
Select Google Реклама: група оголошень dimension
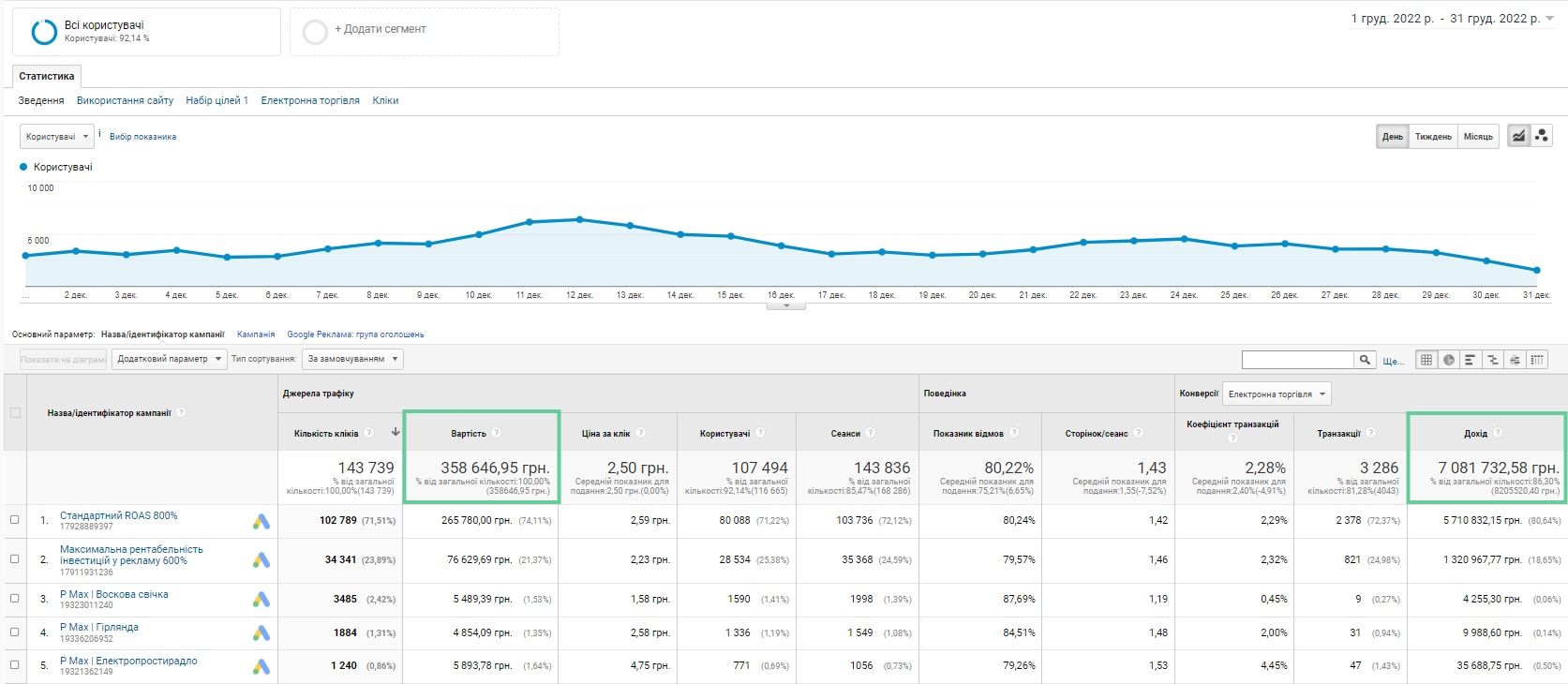[x=355, y=335]
